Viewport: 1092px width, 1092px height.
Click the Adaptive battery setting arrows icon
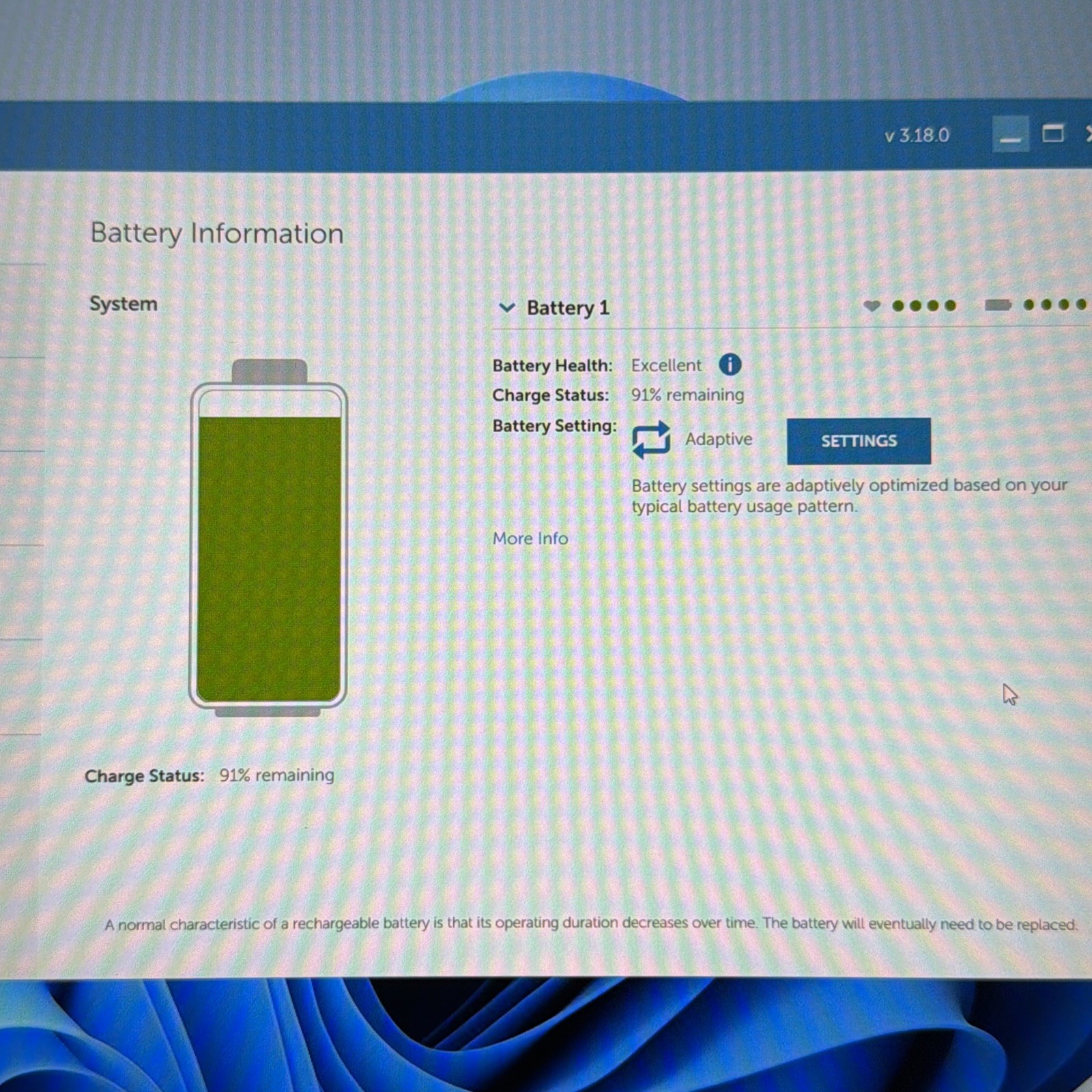tap(650, 440)
